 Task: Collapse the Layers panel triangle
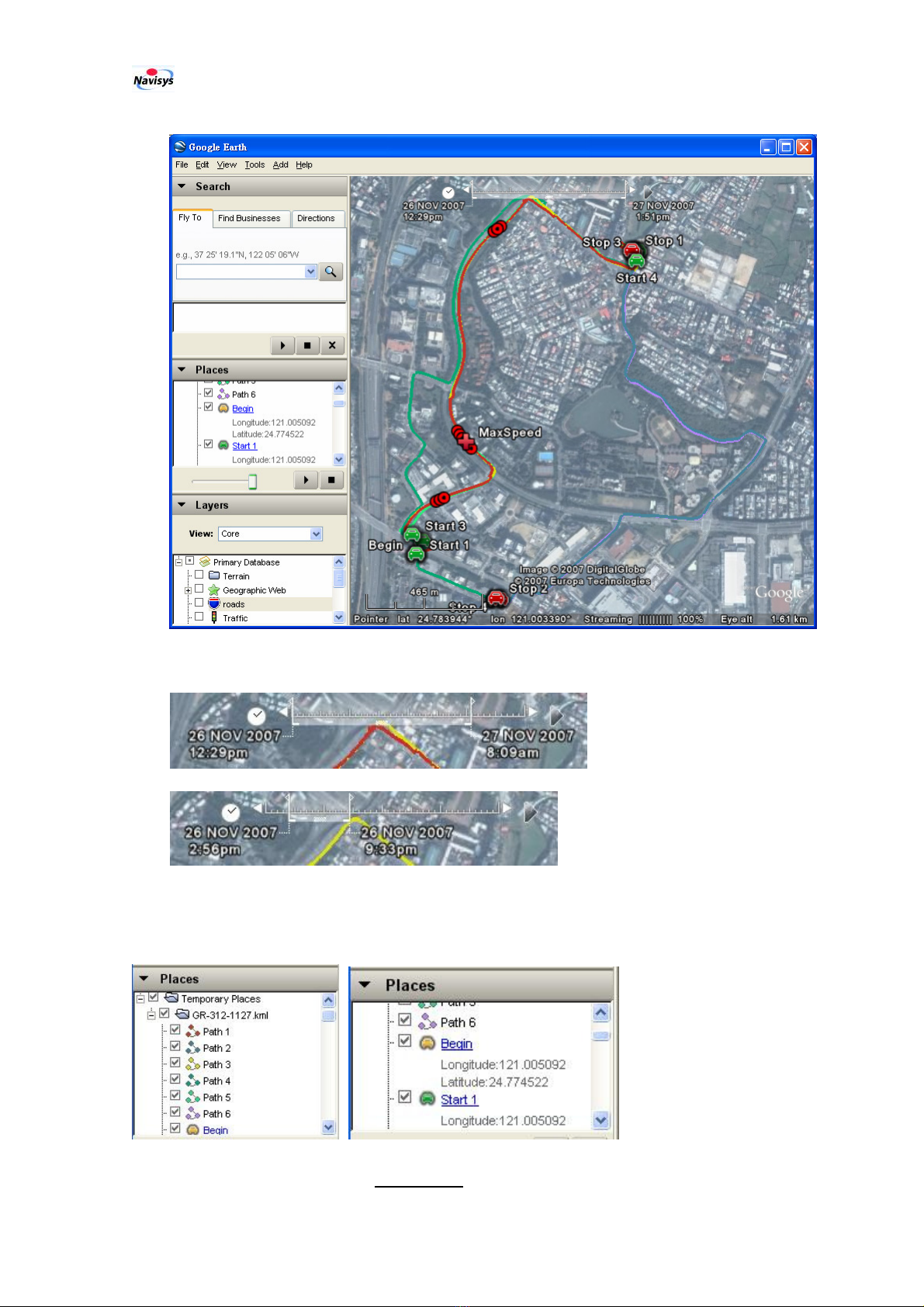(182, 505)
